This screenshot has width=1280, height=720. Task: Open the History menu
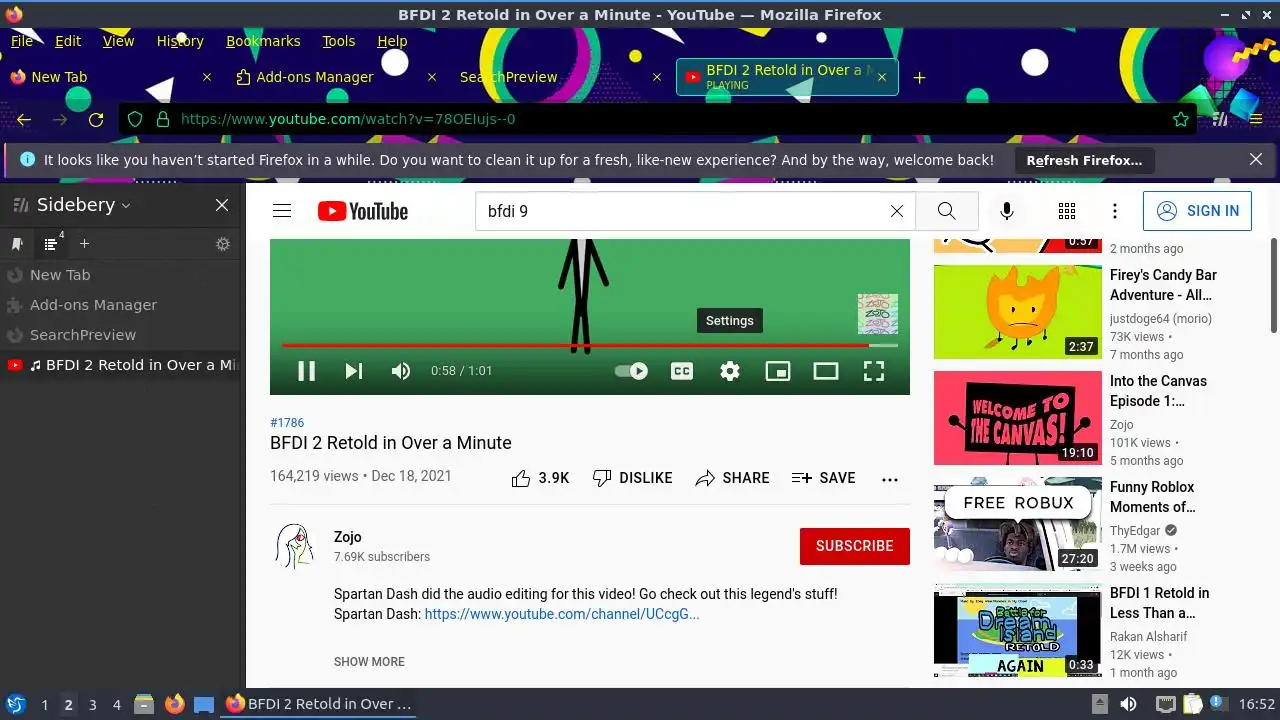click(x=180, y=41)
